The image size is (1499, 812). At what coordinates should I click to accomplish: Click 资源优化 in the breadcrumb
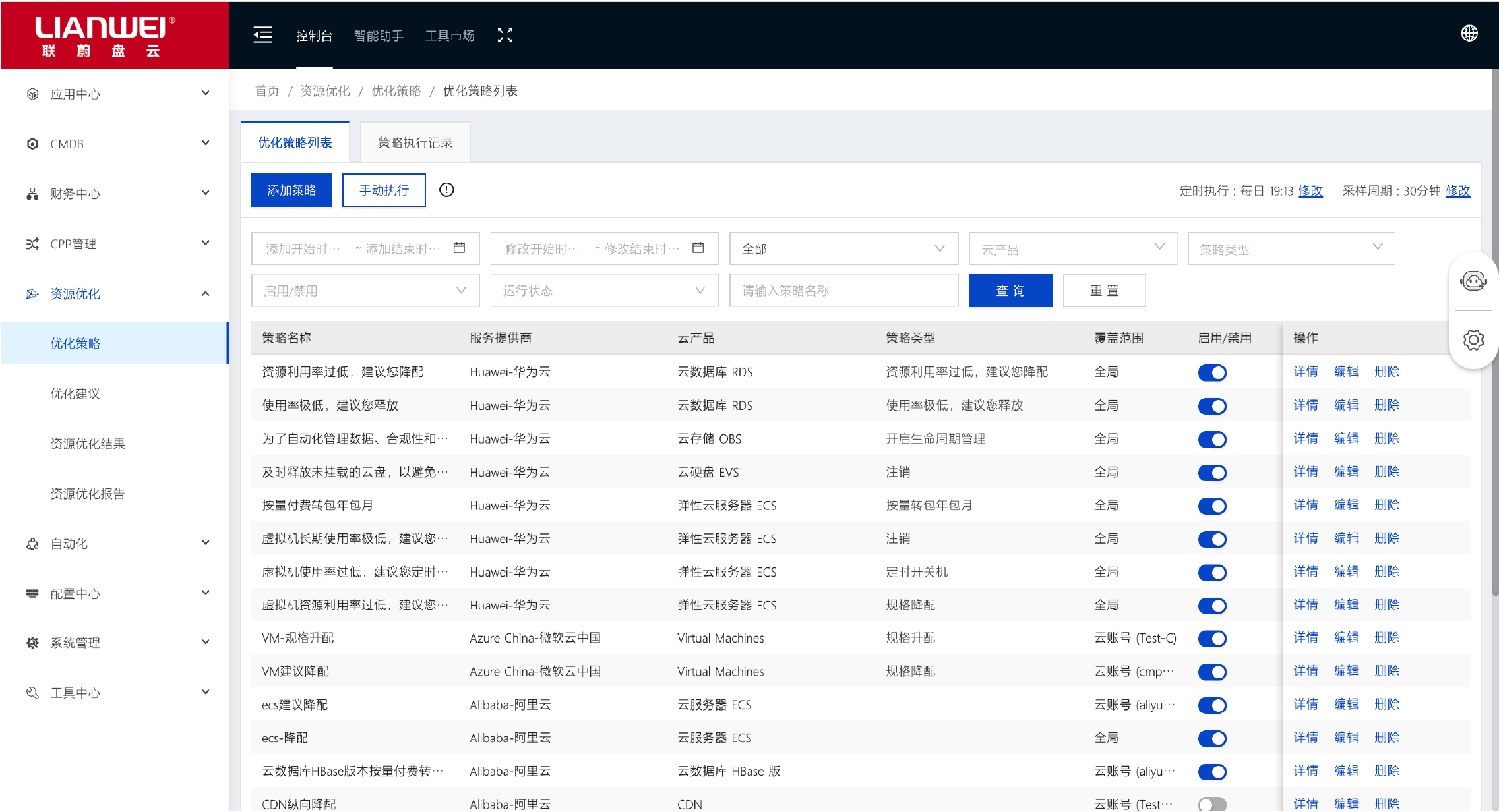[x=325, y=91]
